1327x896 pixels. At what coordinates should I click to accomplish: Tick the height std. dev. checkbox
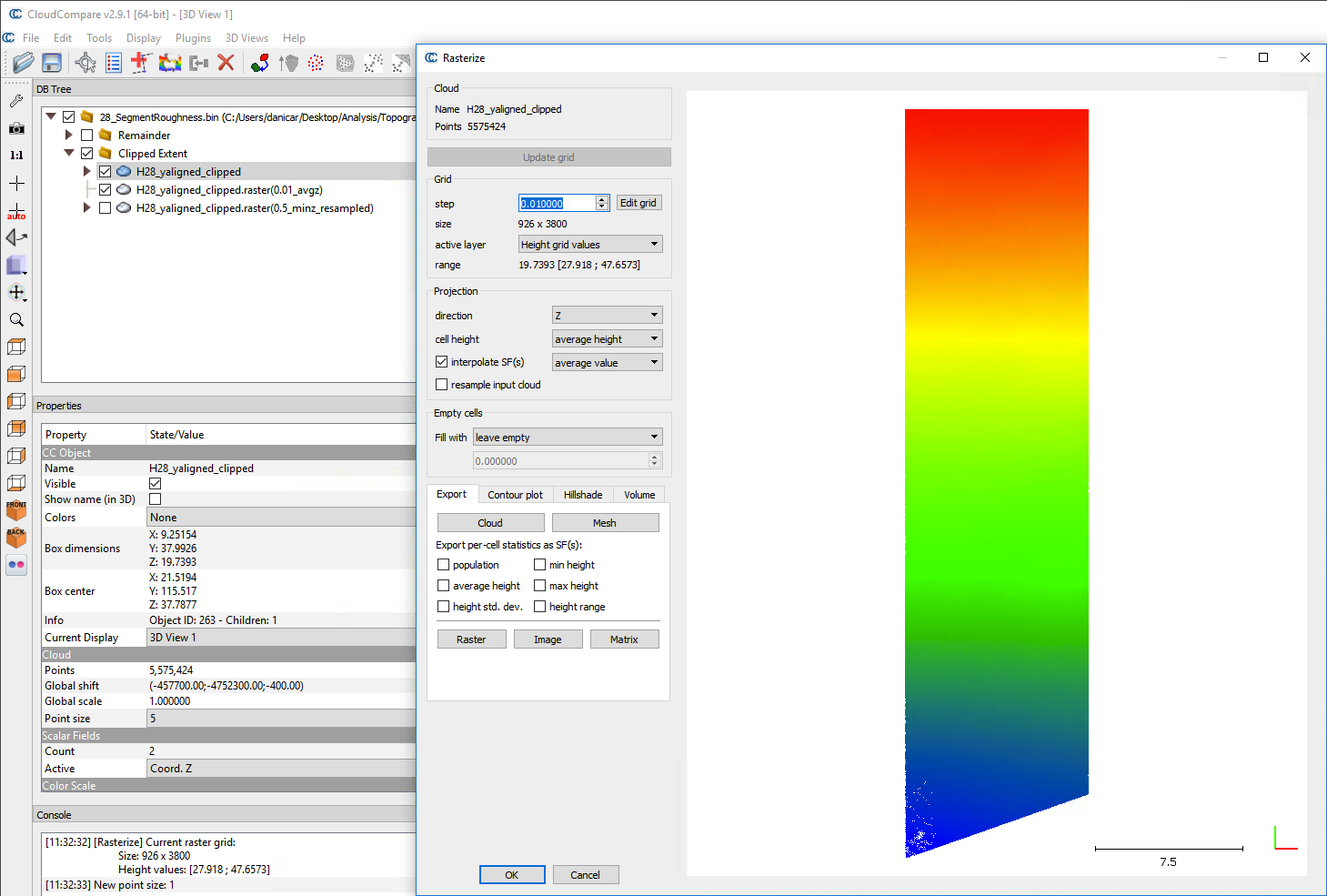coord(444,607)
